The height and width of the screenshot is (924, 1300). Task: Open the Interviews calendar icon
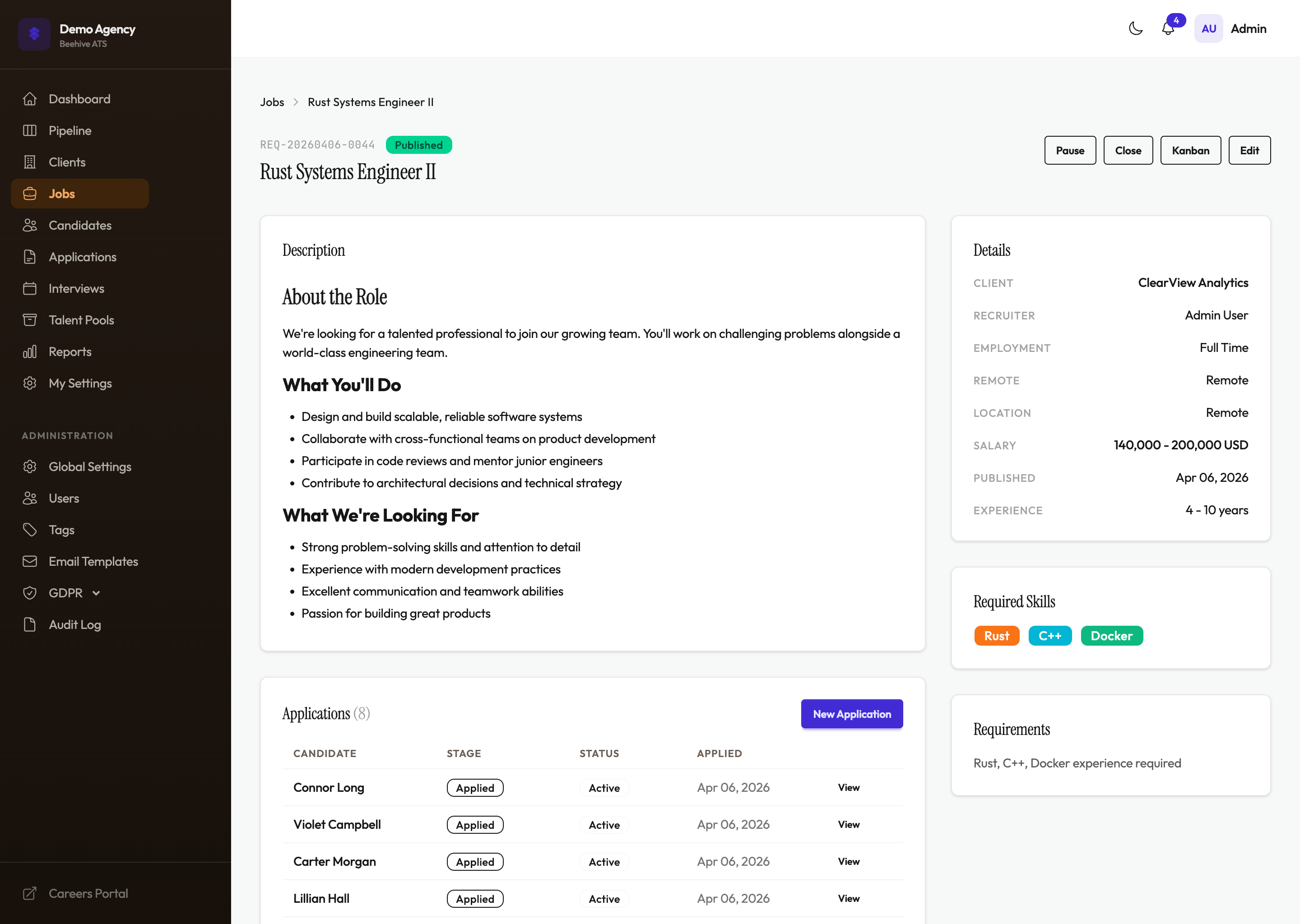(31, 288)
